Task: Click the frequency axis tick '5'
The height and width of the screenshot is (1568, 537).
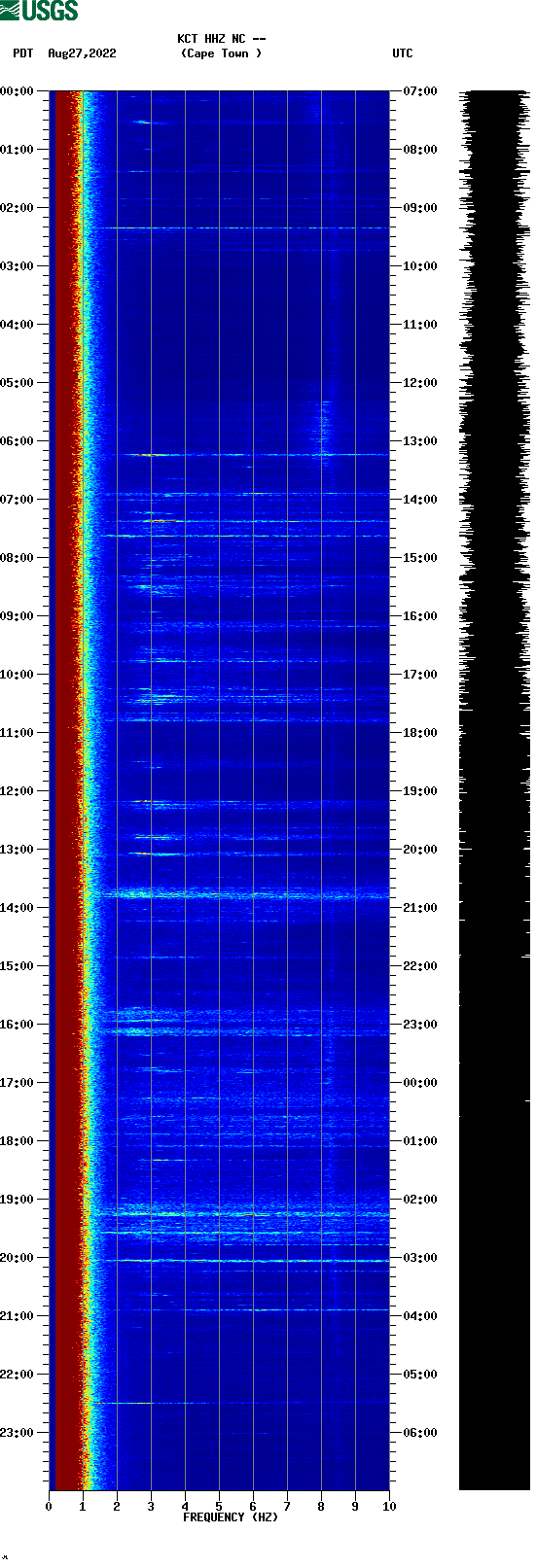Action: pyautogui.click(x=219, y=1507)
